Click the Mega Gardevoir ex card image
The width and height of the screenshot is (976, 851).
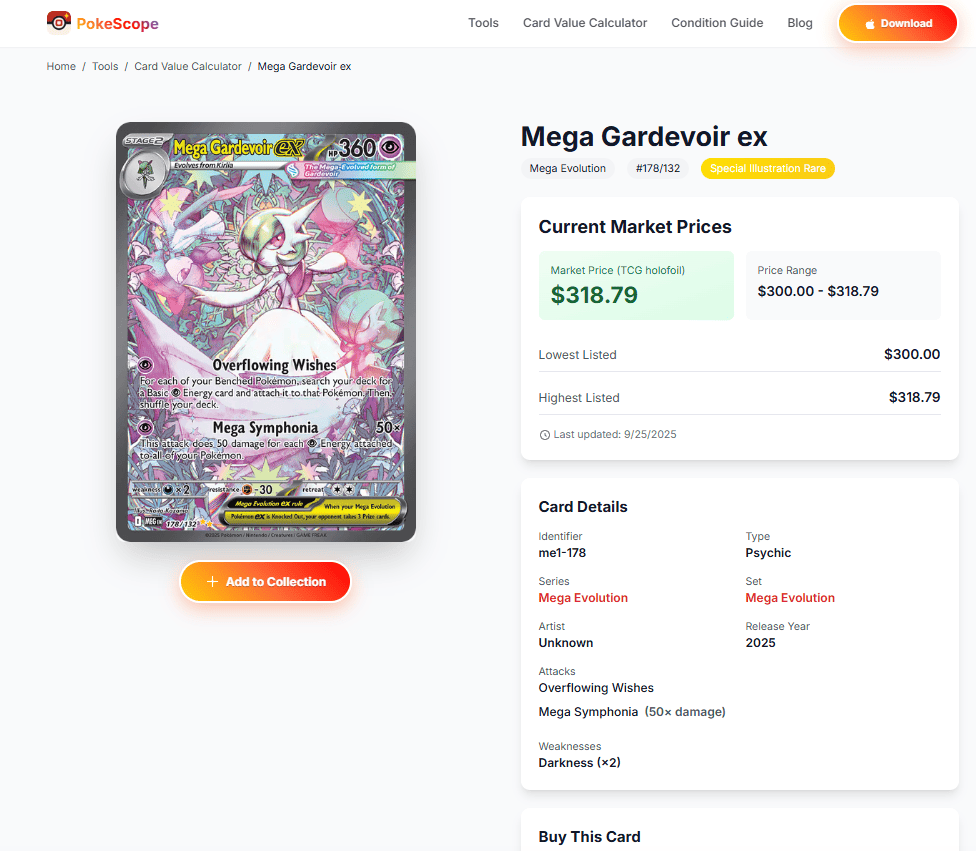click(265, 330)
